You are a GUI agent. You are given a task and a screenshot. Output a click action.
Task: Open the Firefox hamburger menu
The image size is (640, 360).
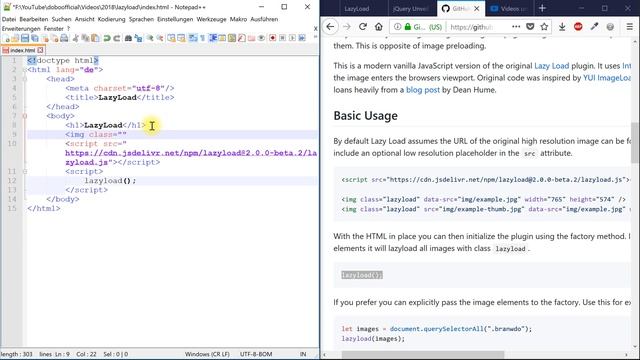click(x=629, y=27)
